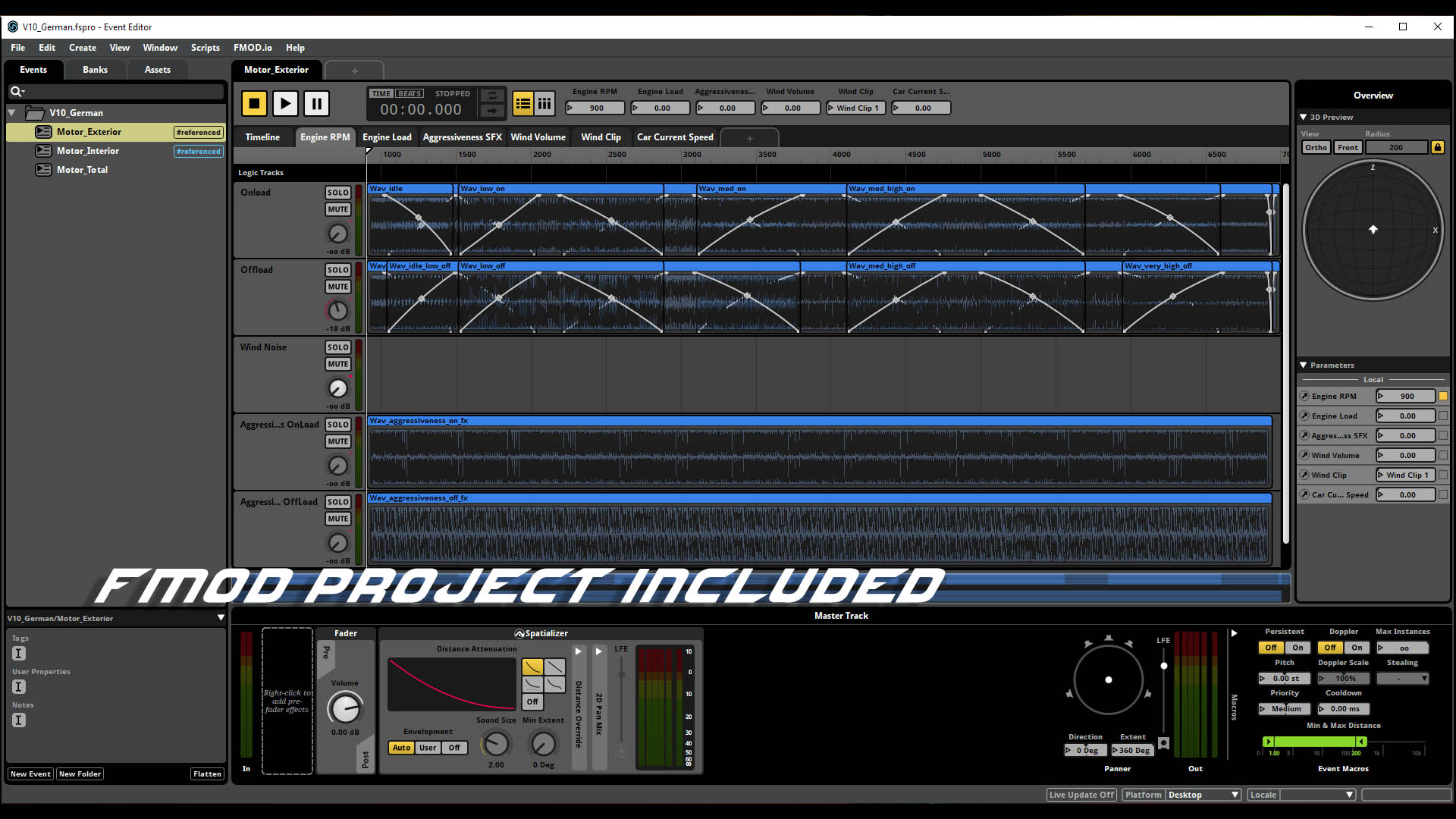Switch to the list tracks view icon
The height and width of the screenshot is (819, 1456).
[523, 104]
